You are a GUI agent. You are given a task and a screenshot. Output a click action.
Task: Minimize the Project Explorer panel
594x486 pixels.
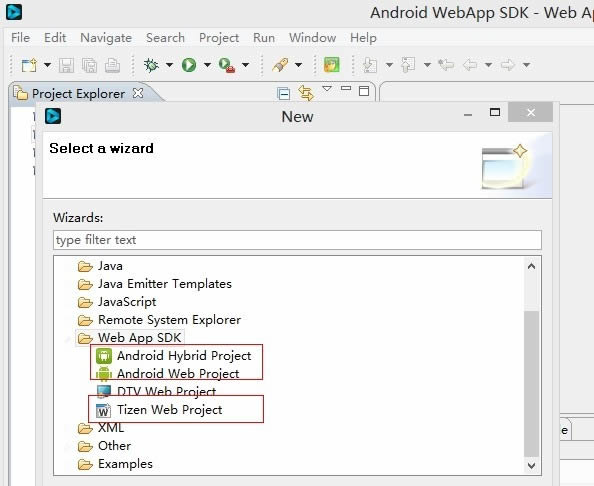click(x=346, y=89)
